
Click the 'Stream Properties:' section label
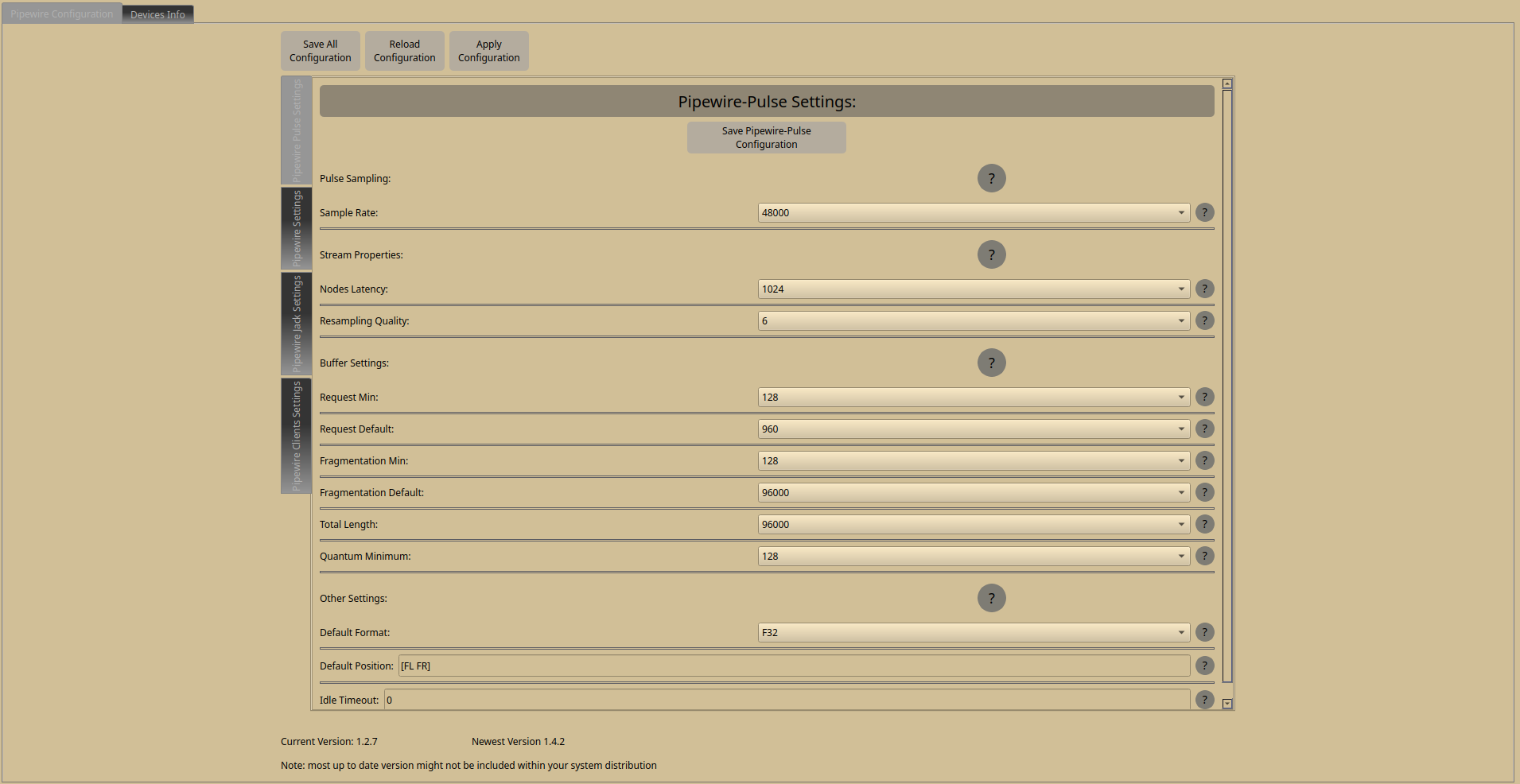tap(361, 254)
